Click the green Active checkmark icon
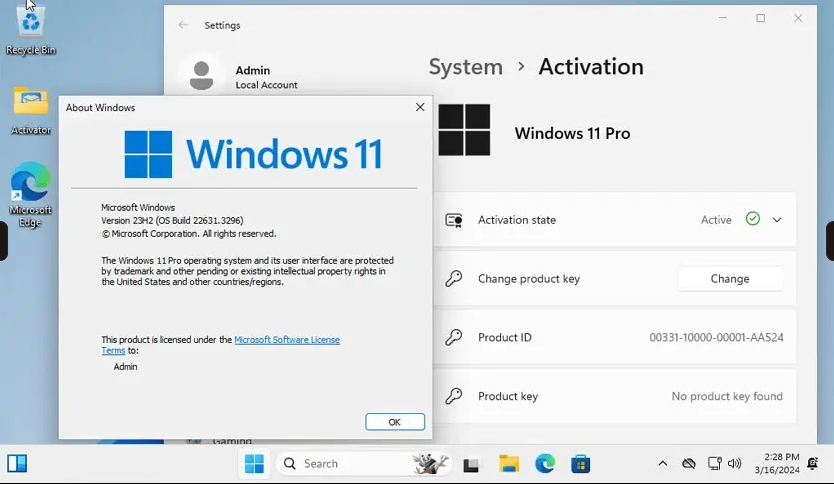 [753, 219]
